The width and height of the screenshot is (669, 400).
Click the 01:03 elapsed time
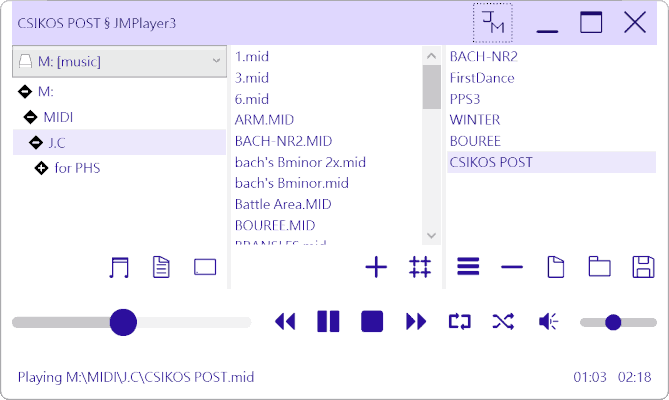tap(590, 377)
